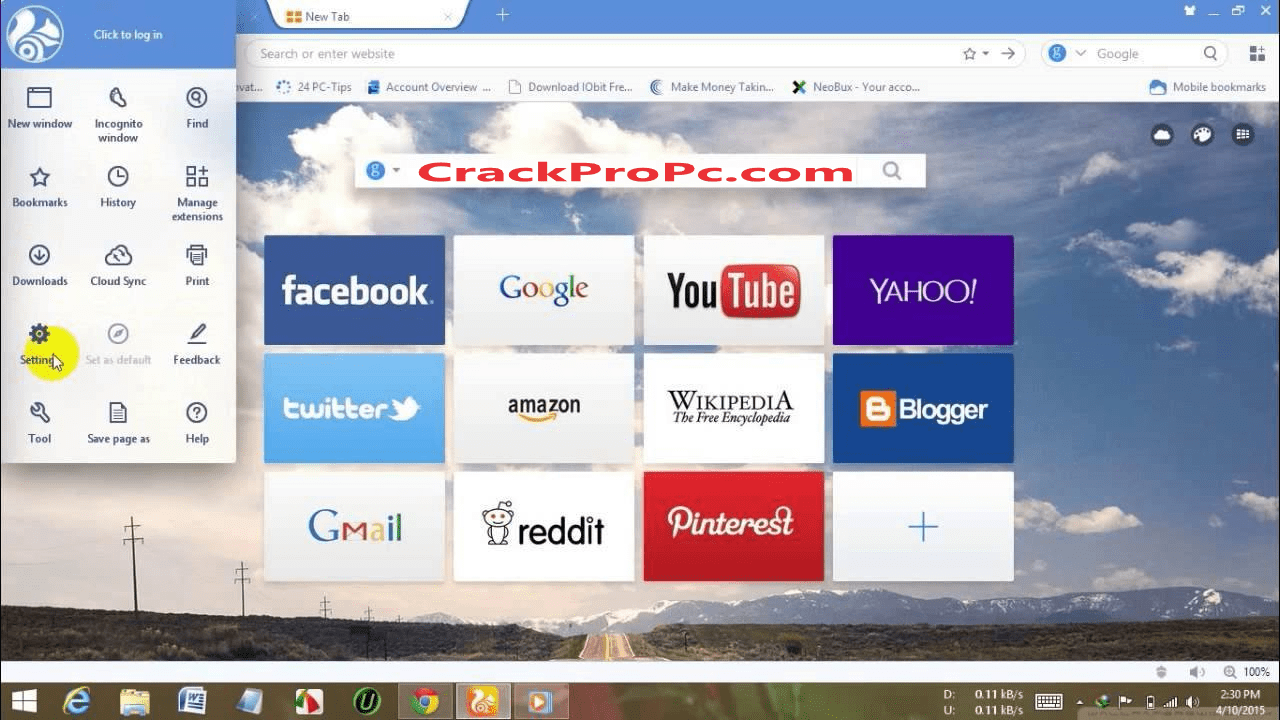The image size is (1280, 720).
Task: Click the round grid icon on the page
Action: click(x=1243, y=135)
